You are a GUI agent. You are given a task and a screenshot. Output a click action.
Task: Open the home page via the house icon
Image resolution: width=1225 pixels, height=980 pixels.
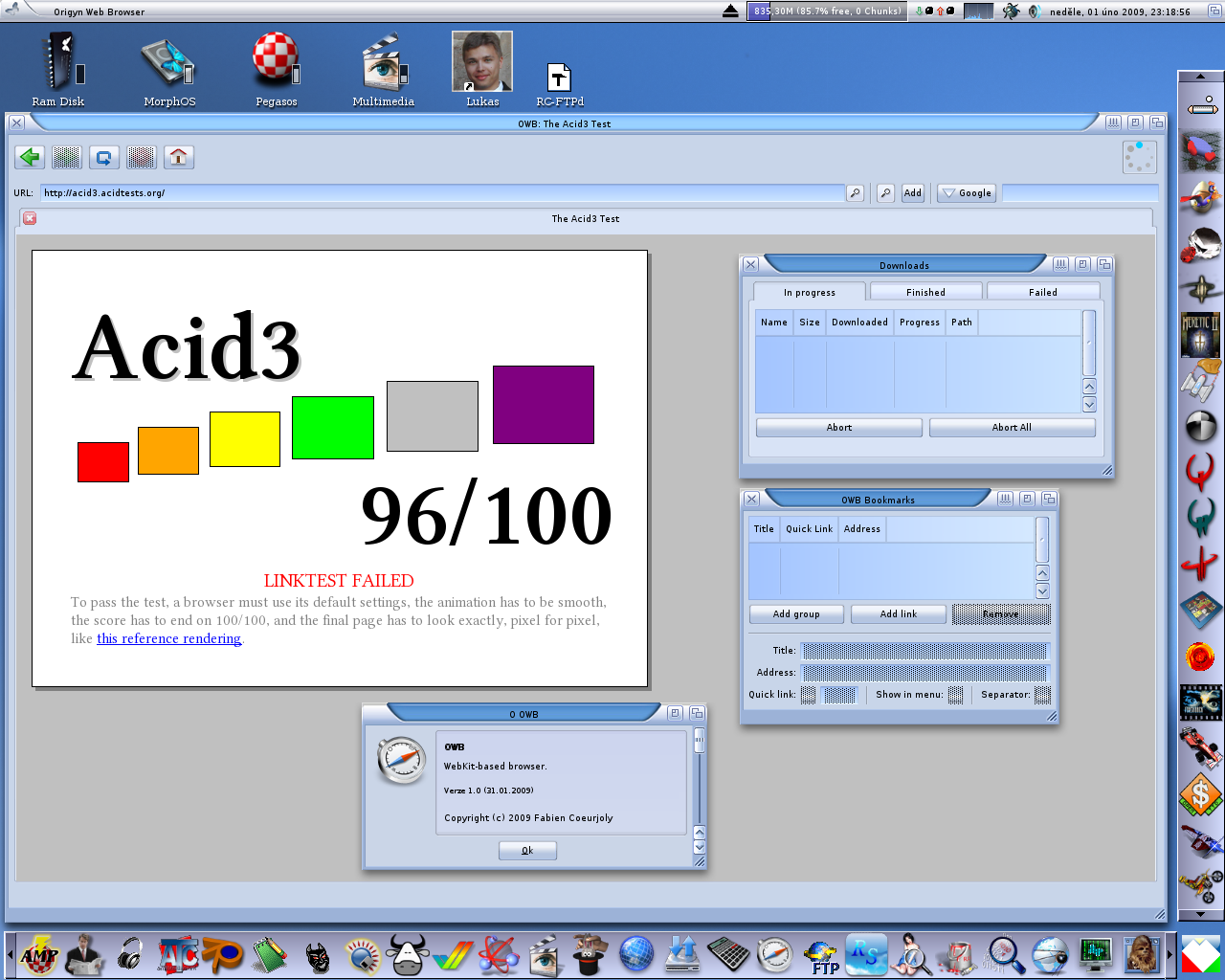(x=179, y=157)
